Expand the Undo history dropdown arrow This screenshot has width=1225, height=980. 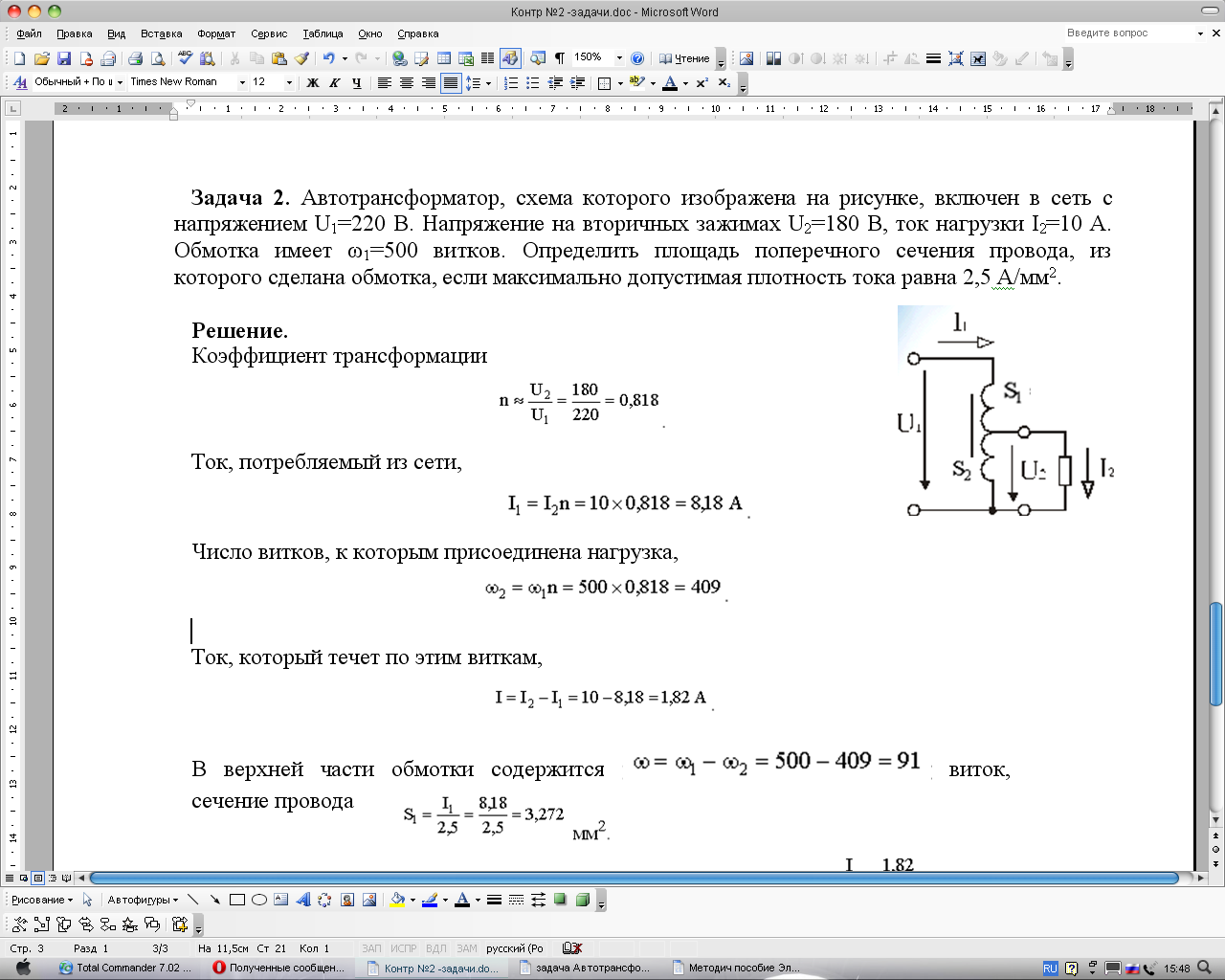(344, 58)
